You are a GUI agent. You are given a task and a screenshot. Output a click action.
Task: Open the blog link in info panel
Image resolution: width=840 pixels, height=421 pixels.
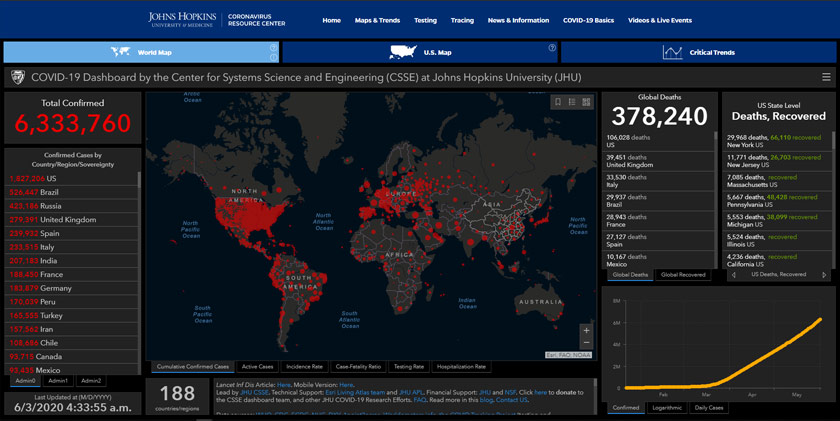(x=486, y=400)
